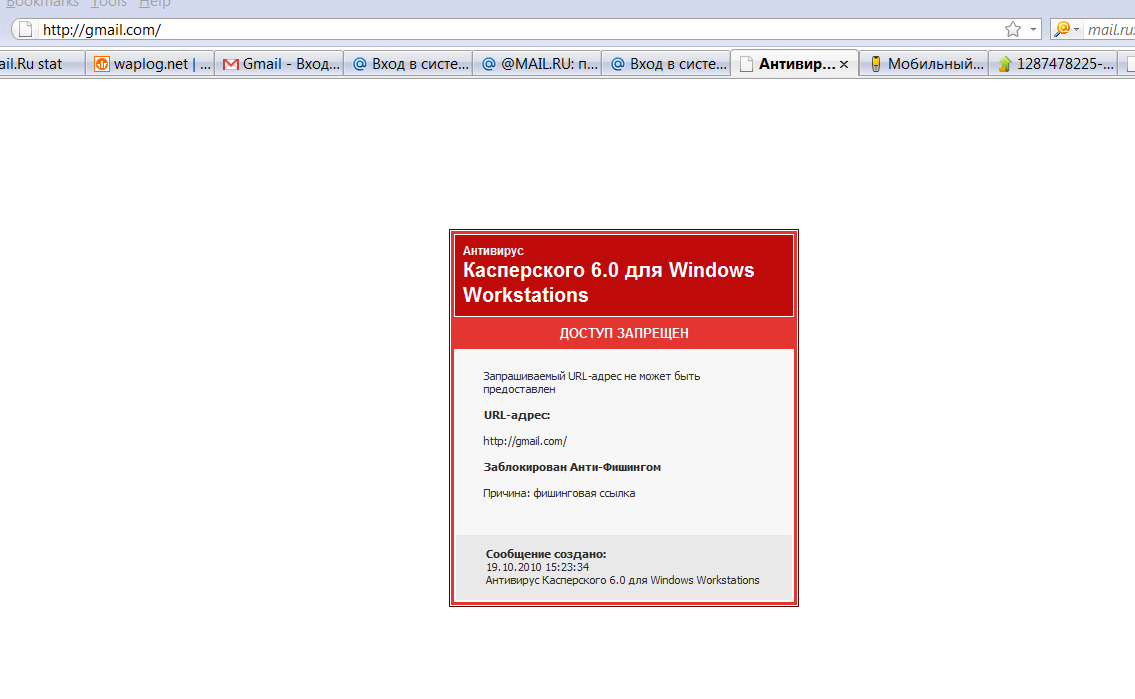Open the Bookmarks menu

tap(42, 4)
